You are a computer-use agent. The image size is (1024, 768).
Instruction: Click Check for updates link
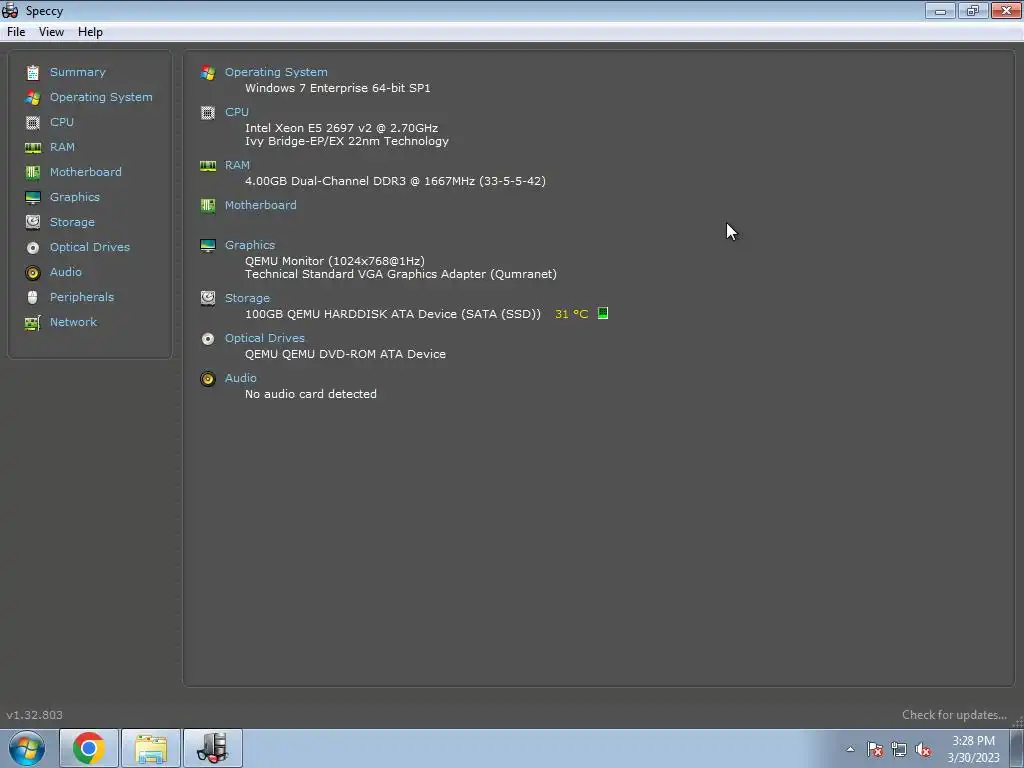pyautogui.click(x=954, y=714)
